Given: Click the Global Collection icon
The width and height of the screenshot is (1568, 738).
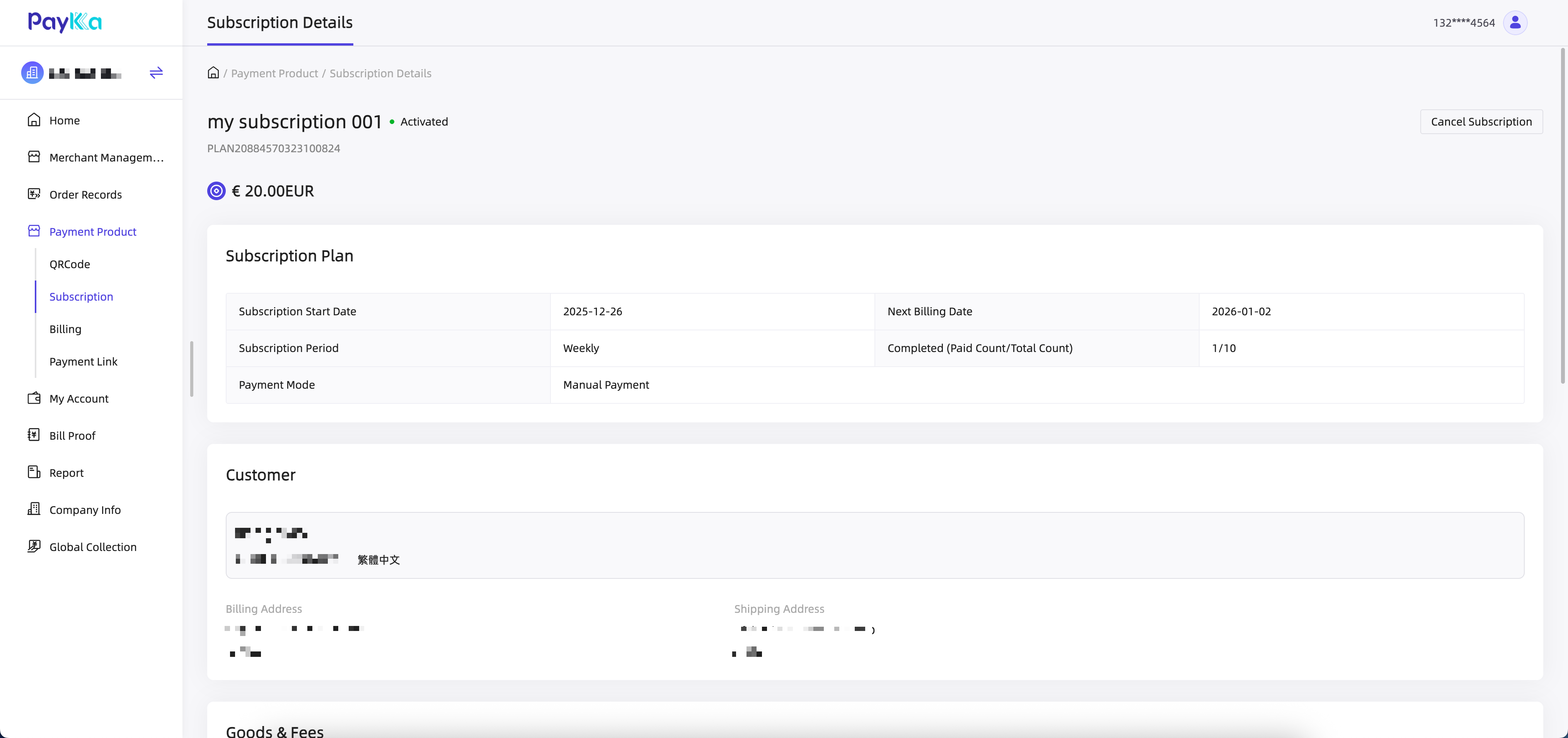Looking at the screenshot, I should 34,546.
